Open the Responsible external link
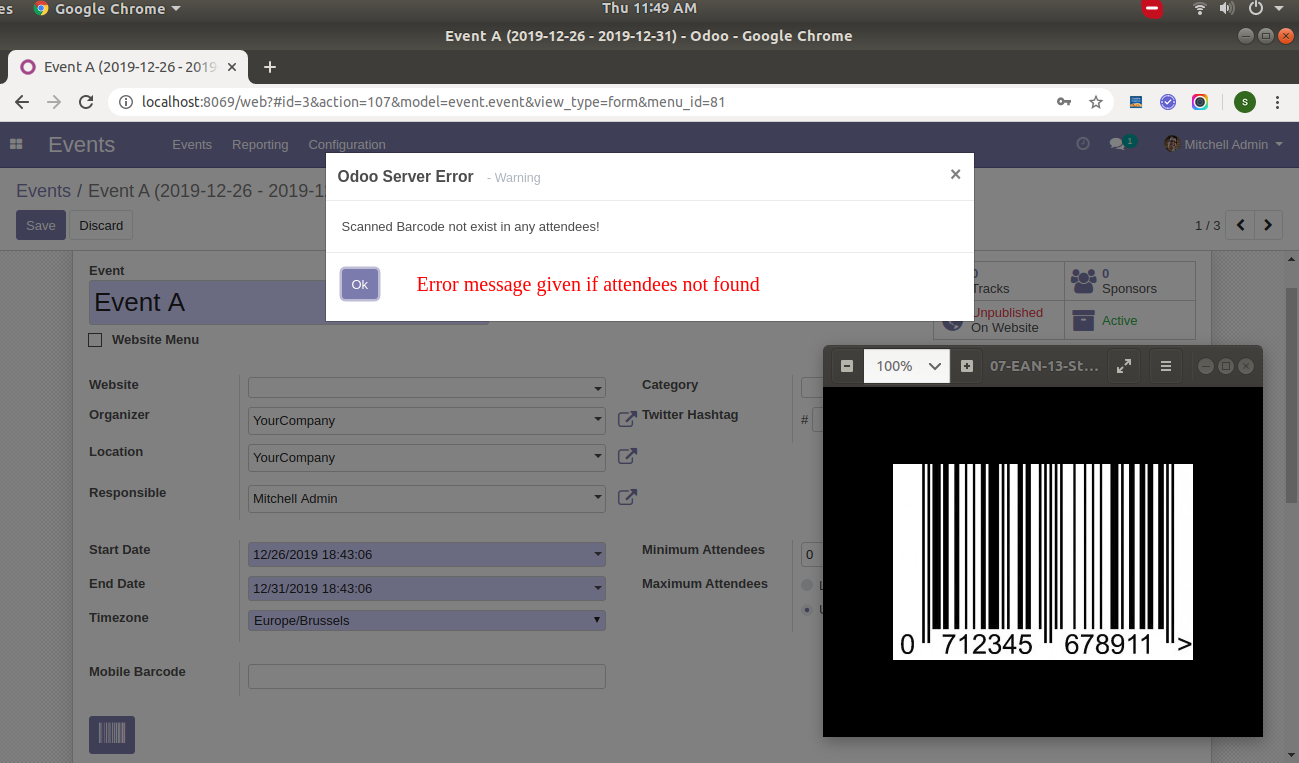The image size is (1299, 763). 627,497
